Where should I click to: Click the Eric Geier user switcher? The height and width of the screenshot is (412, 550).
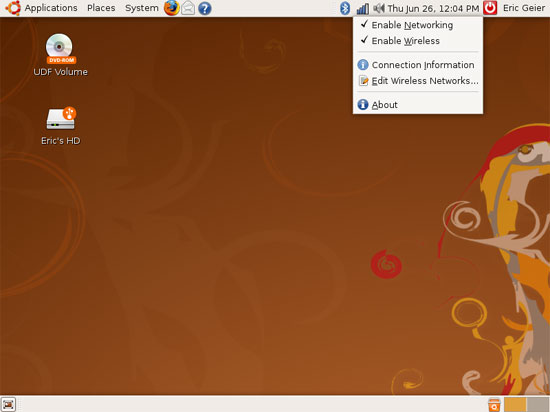point(524,8)
